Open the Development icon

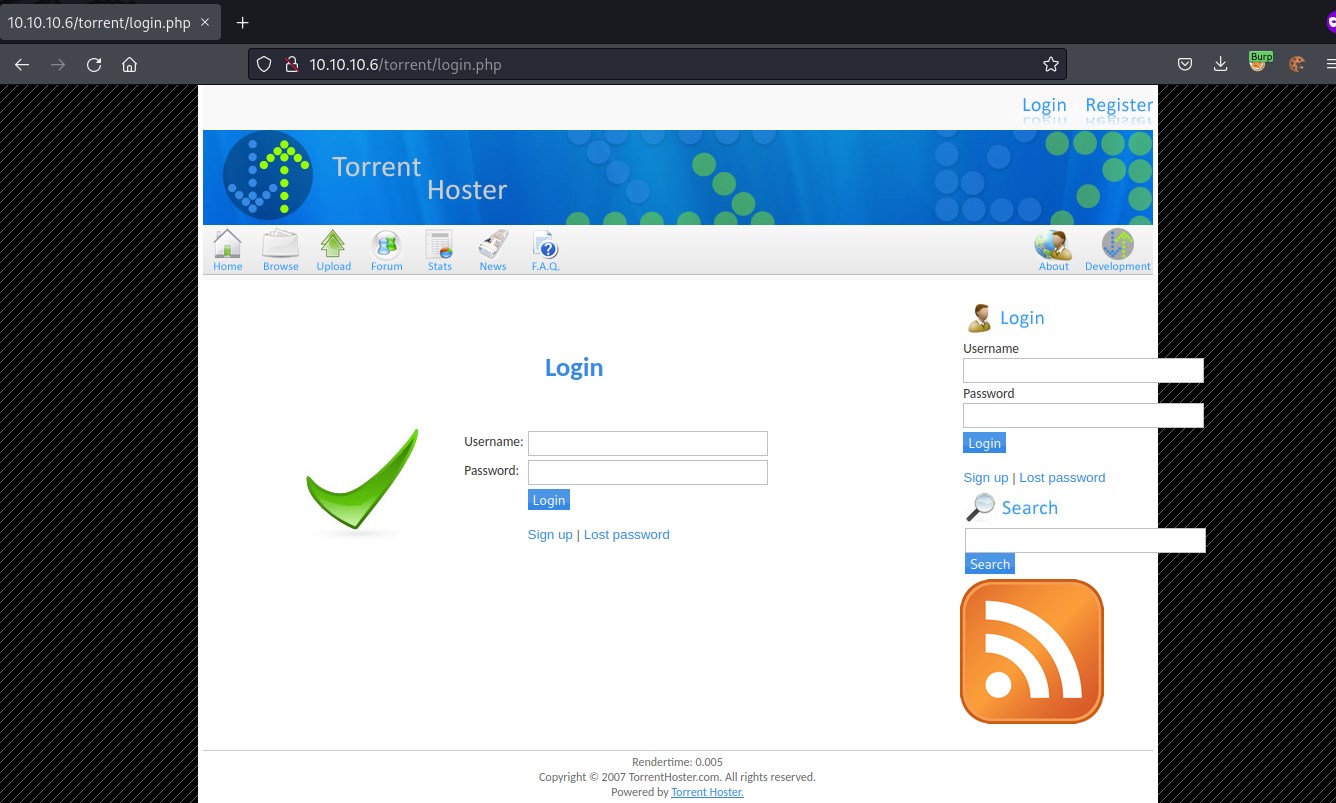pyautogui.click(x=1117, y=245)
